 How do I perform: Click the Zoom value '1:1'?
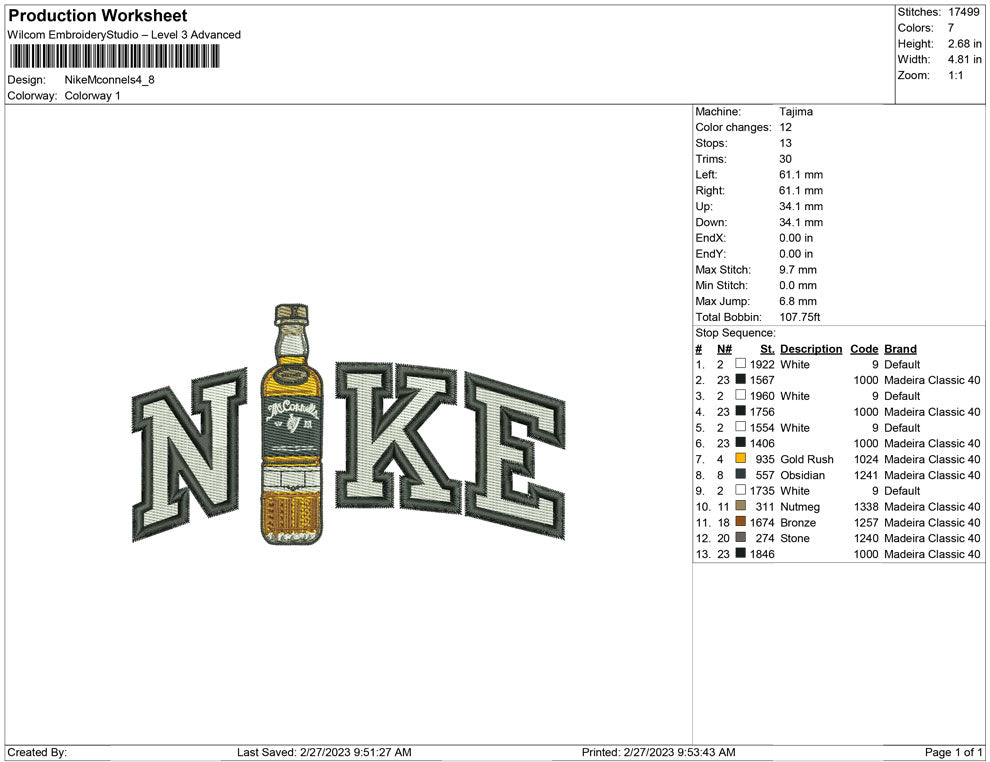[x=955, y=75]
